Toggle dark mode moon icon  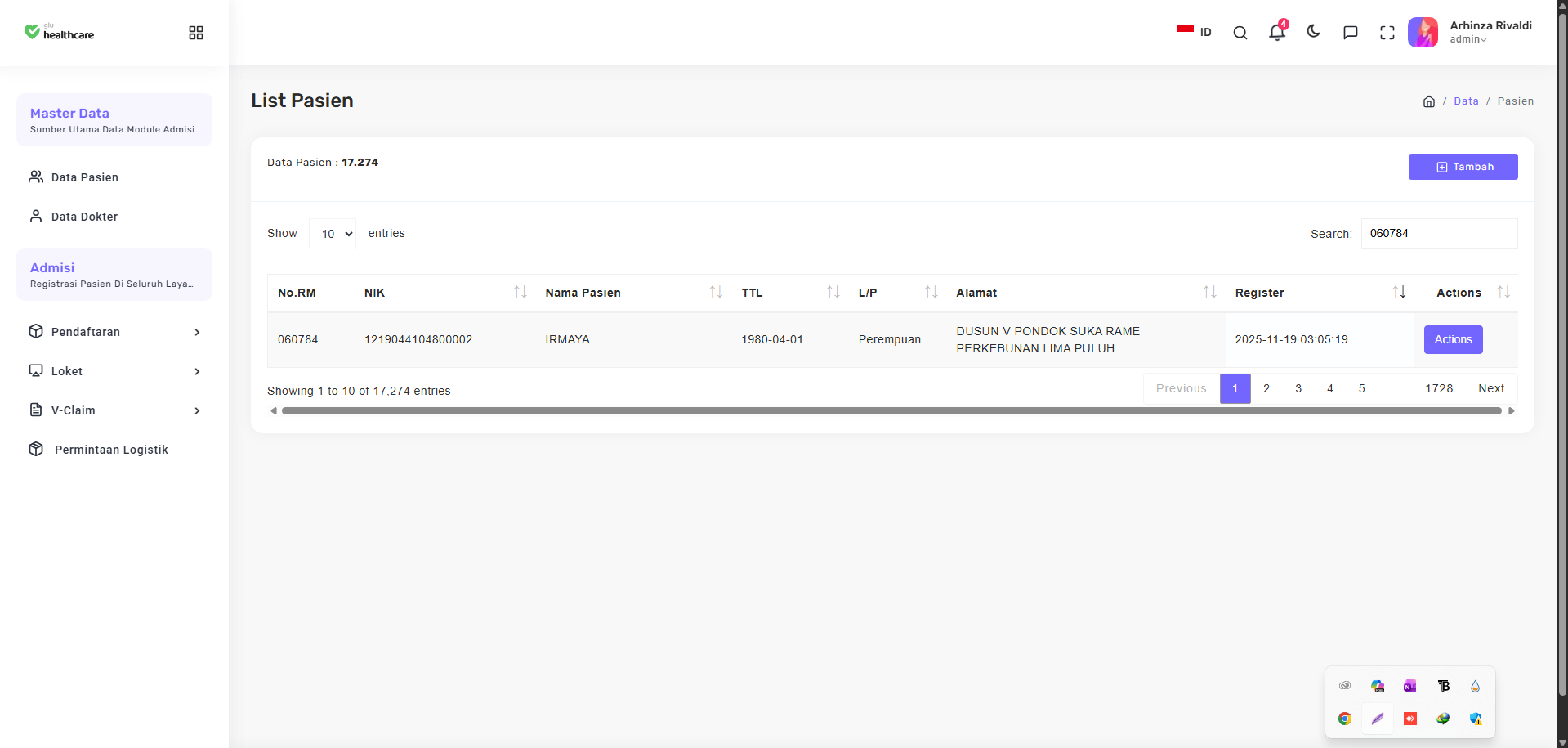coord(1313,32)
